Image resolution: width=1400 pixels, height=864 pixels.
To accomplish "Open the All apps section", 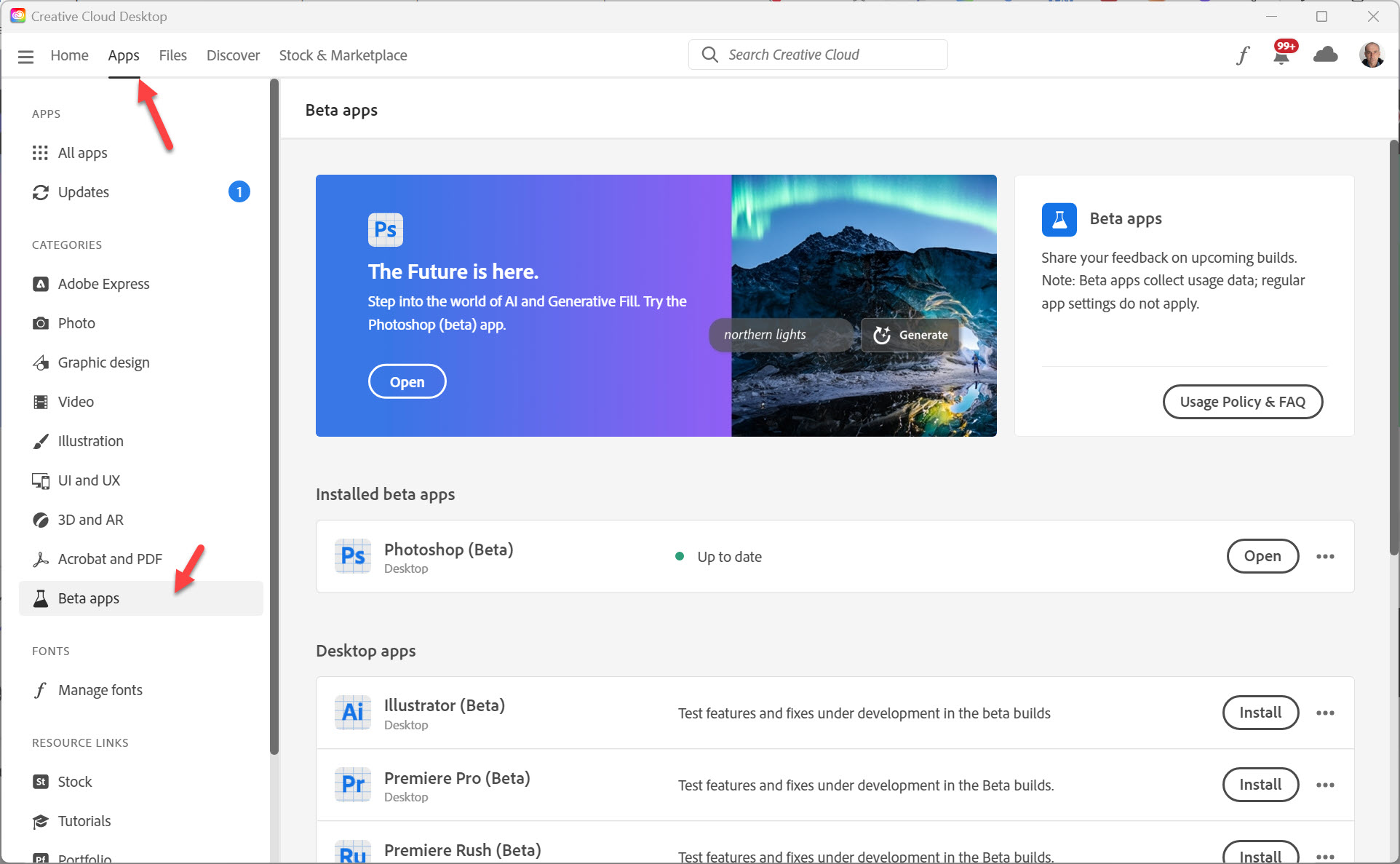I will (82, 152).
